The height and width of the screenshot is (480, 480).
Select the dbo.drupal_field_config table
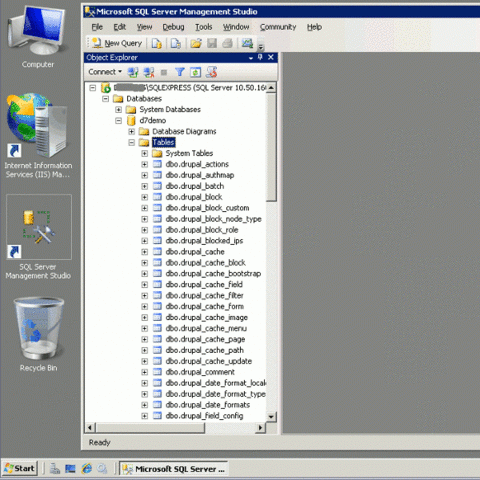204,416
